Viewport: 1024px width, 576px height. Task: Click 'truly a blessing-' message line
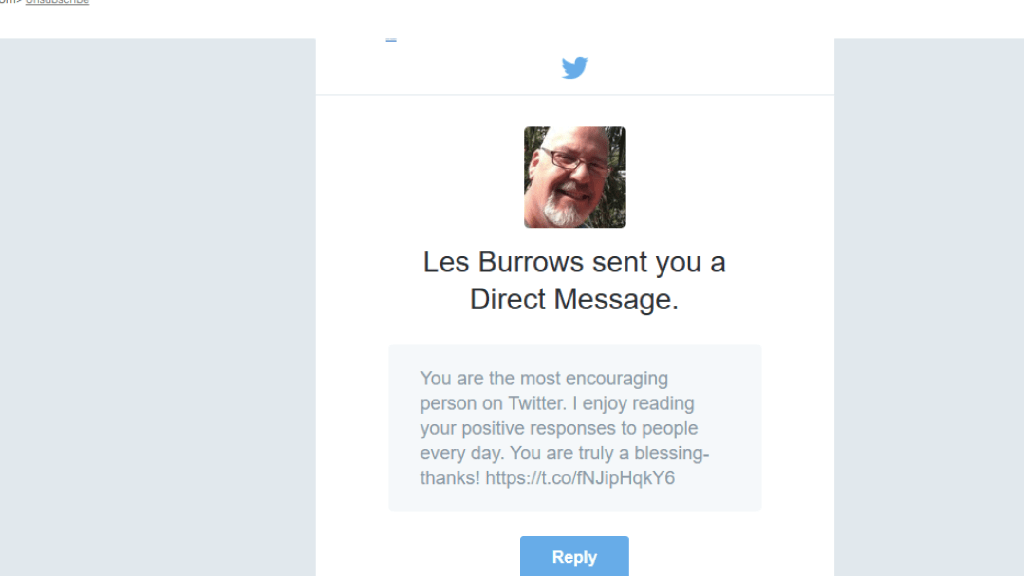(x=641, y=453)
